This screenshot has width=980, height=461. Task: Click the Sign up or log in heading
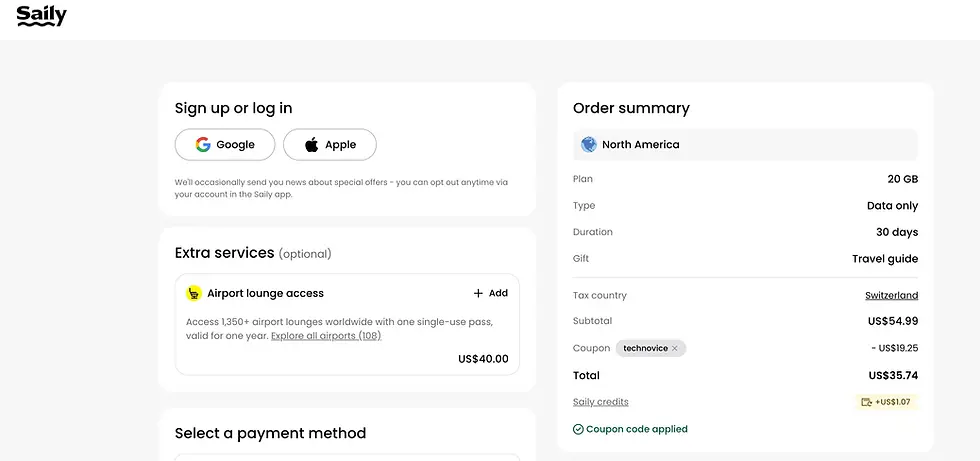click(x=234, y=108)
